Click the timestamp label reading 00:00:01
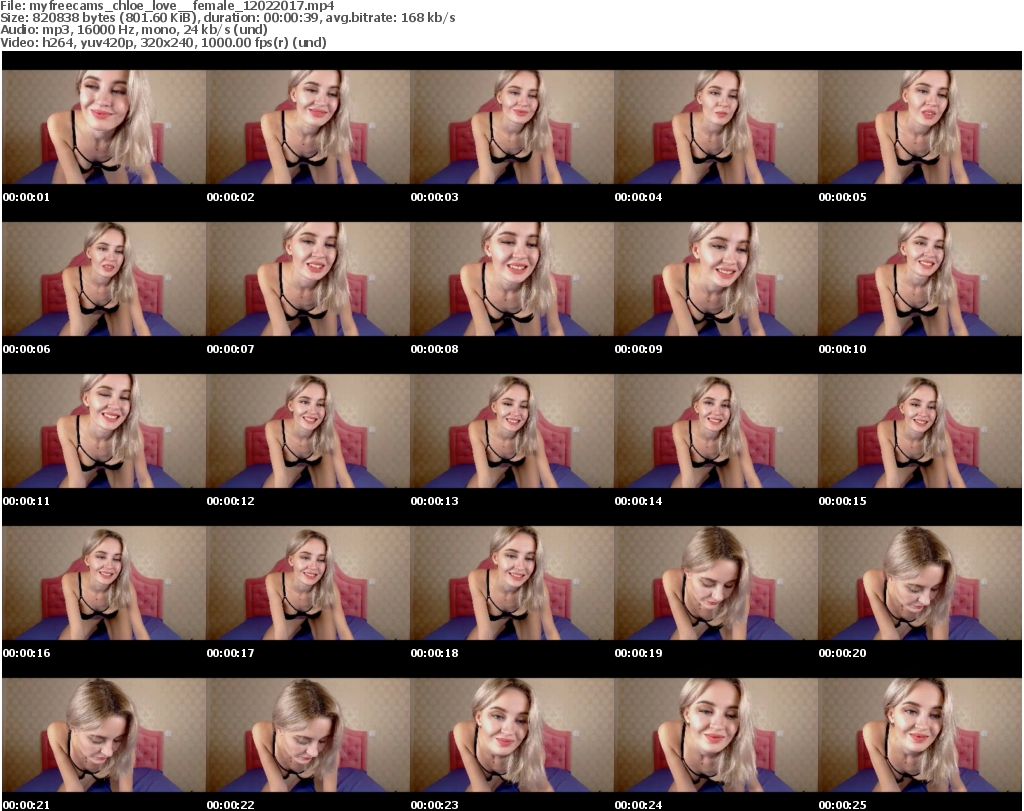This screenshot has width=1024, height=811. (x=26, y=197)
